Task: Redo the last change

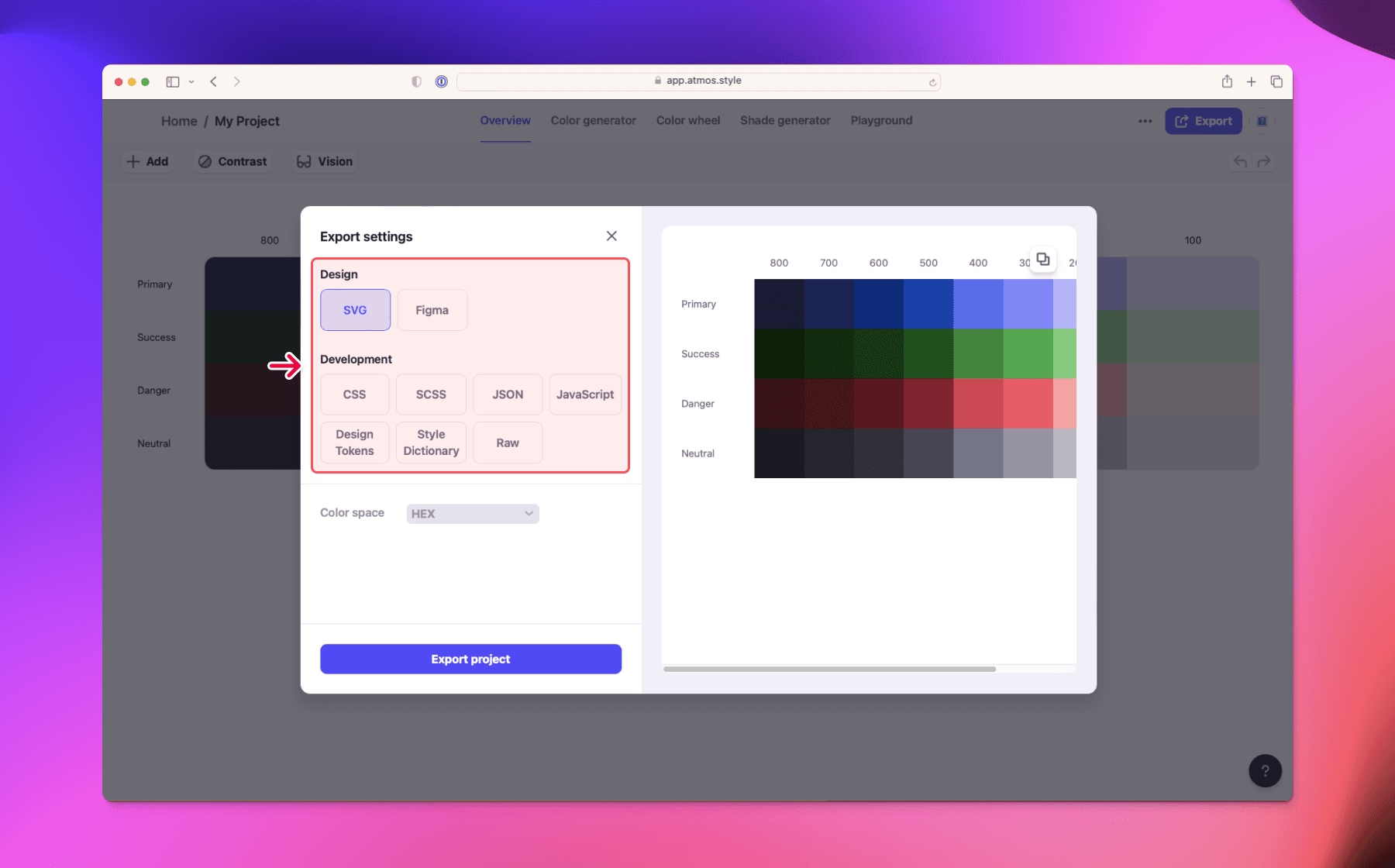Action: 1265,161
